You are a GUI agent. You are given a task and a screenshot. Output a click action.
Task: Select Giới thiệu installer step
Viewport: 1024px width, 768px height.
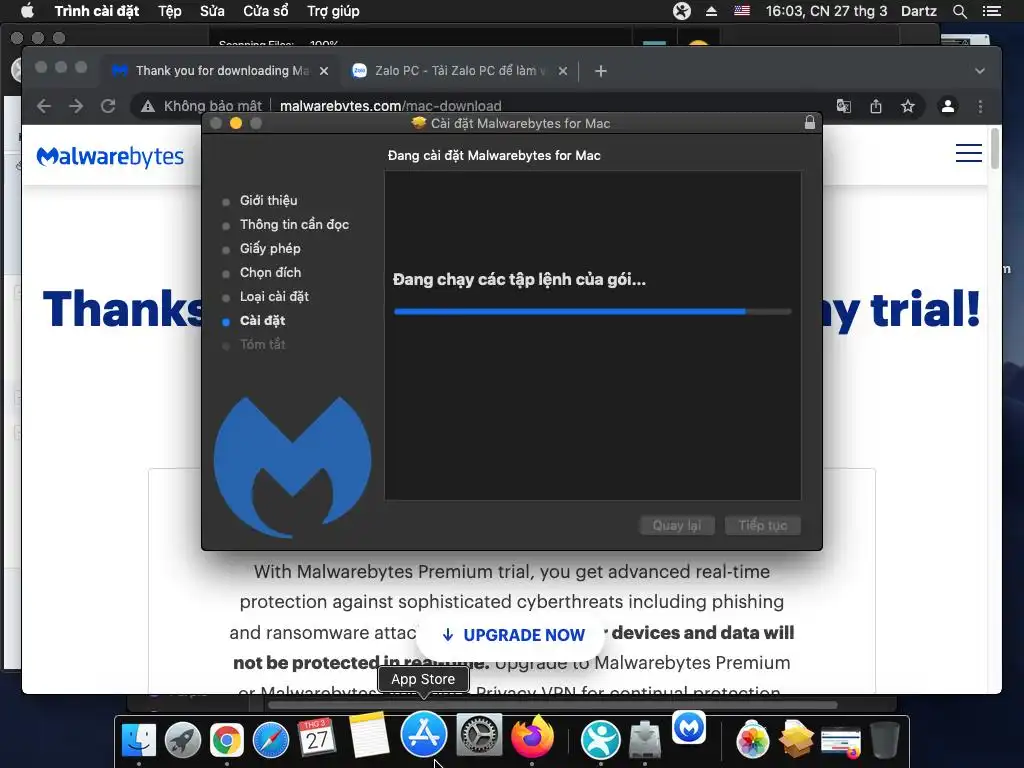point(268,200)
